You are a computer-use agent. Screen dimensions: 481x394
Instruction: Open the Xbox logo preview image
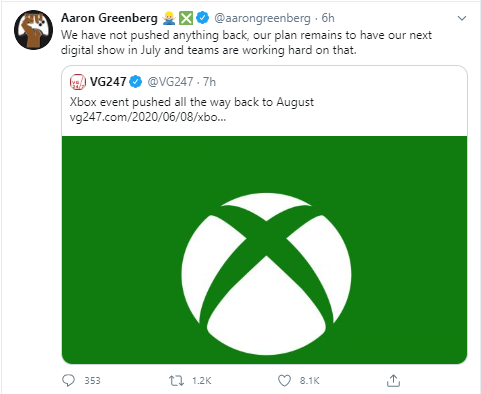[264, 250]
